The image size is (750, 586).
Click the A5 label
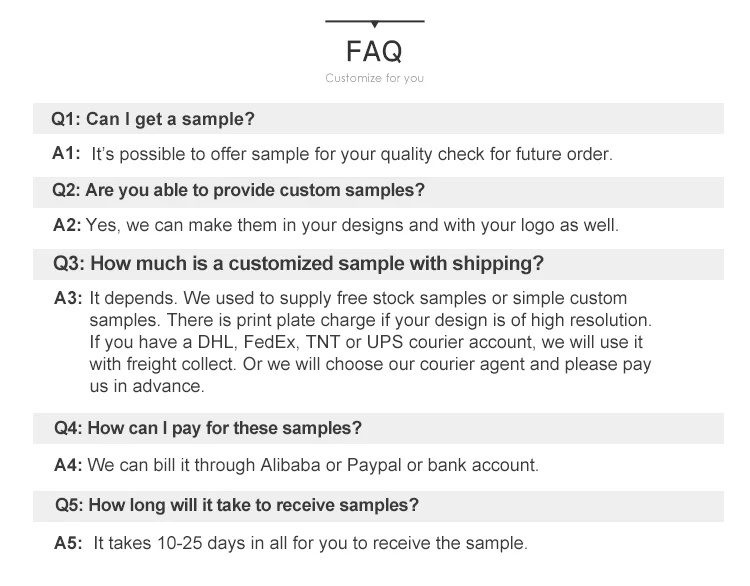point(67,544)
